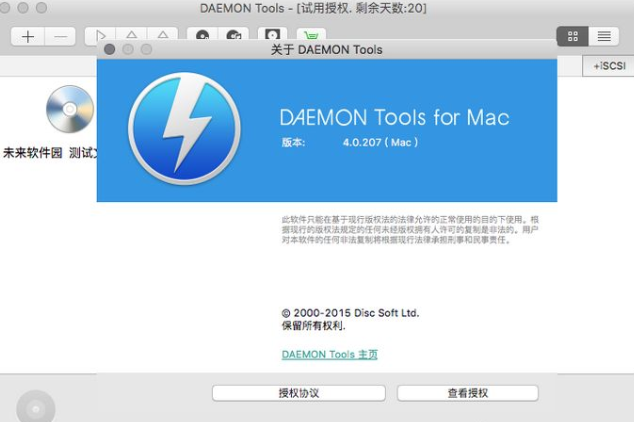Switch to icon grid view
Viewport: 634px width, 422px height.
pyautogui.click(x=573, y=36)
